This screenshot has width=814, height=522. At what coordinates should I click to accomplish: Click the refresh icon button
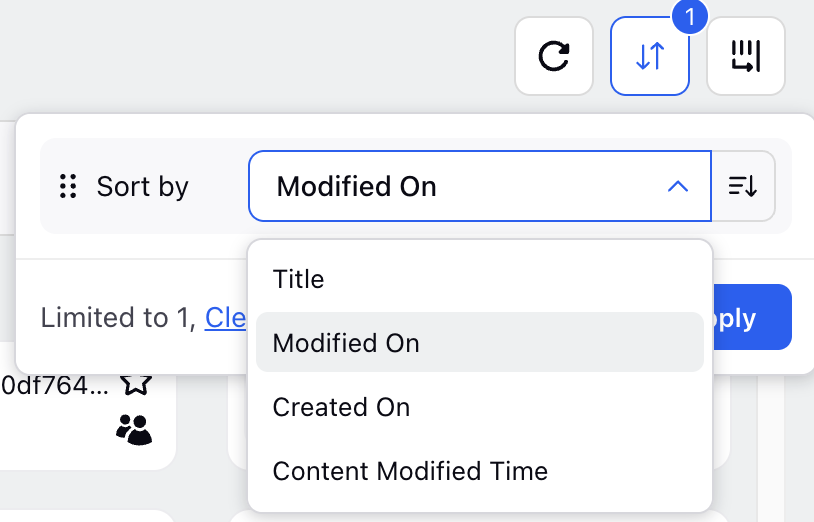pyautogui.click(x=554, y=56)
